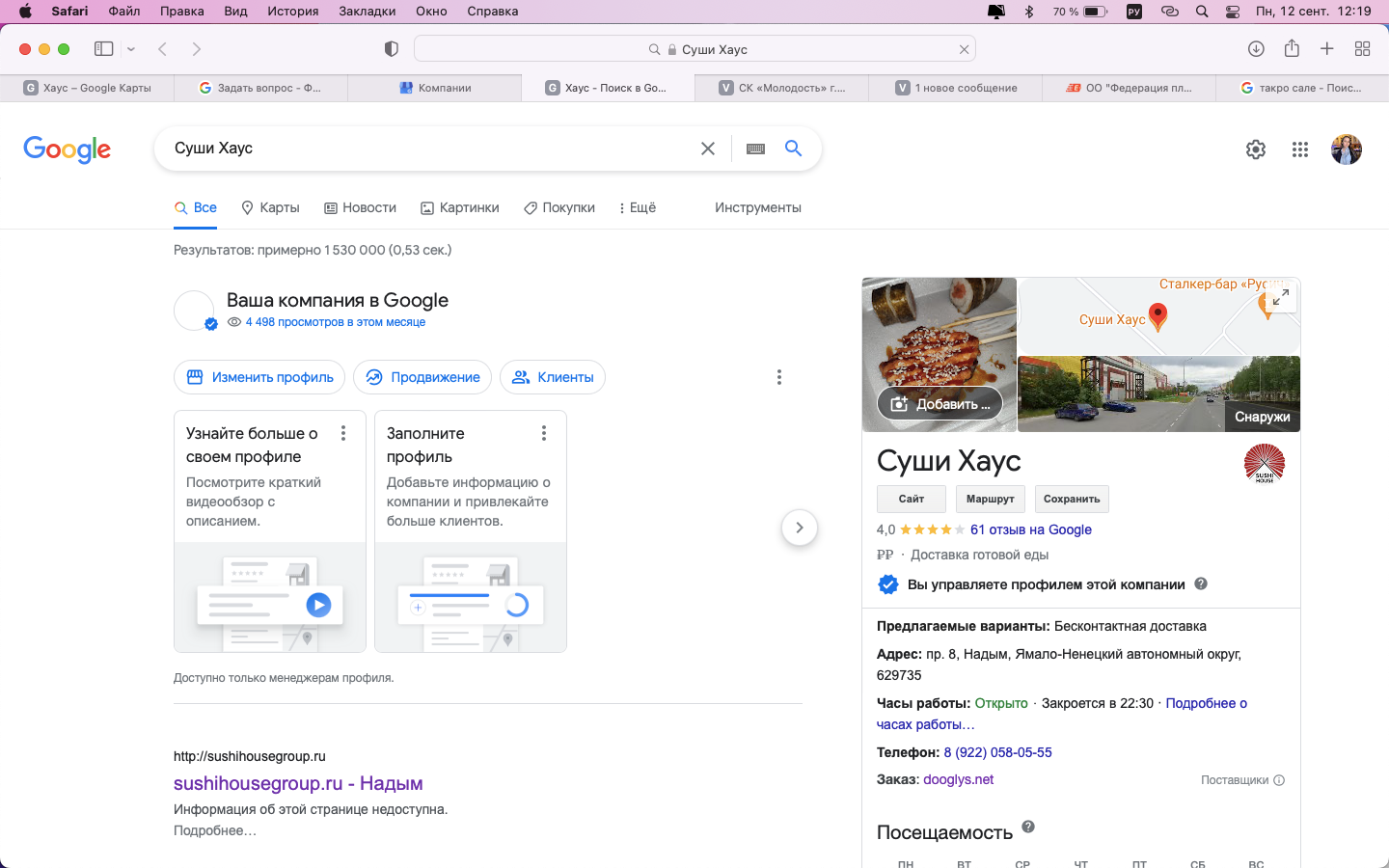Click the Сайт button
Viewport: 1389px width, 868px height.
[x=912, y=499]
